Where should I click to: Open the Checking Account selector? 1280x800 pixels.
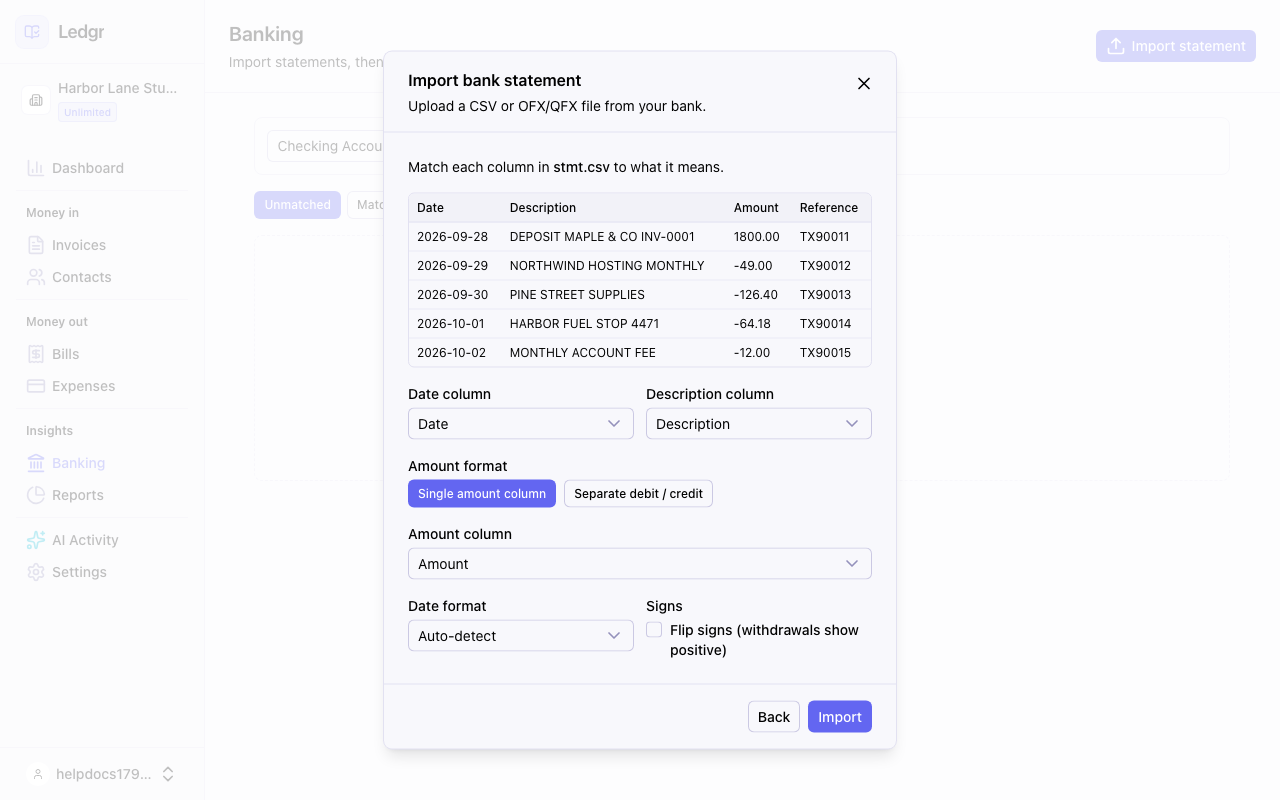(x=326, y=146)
